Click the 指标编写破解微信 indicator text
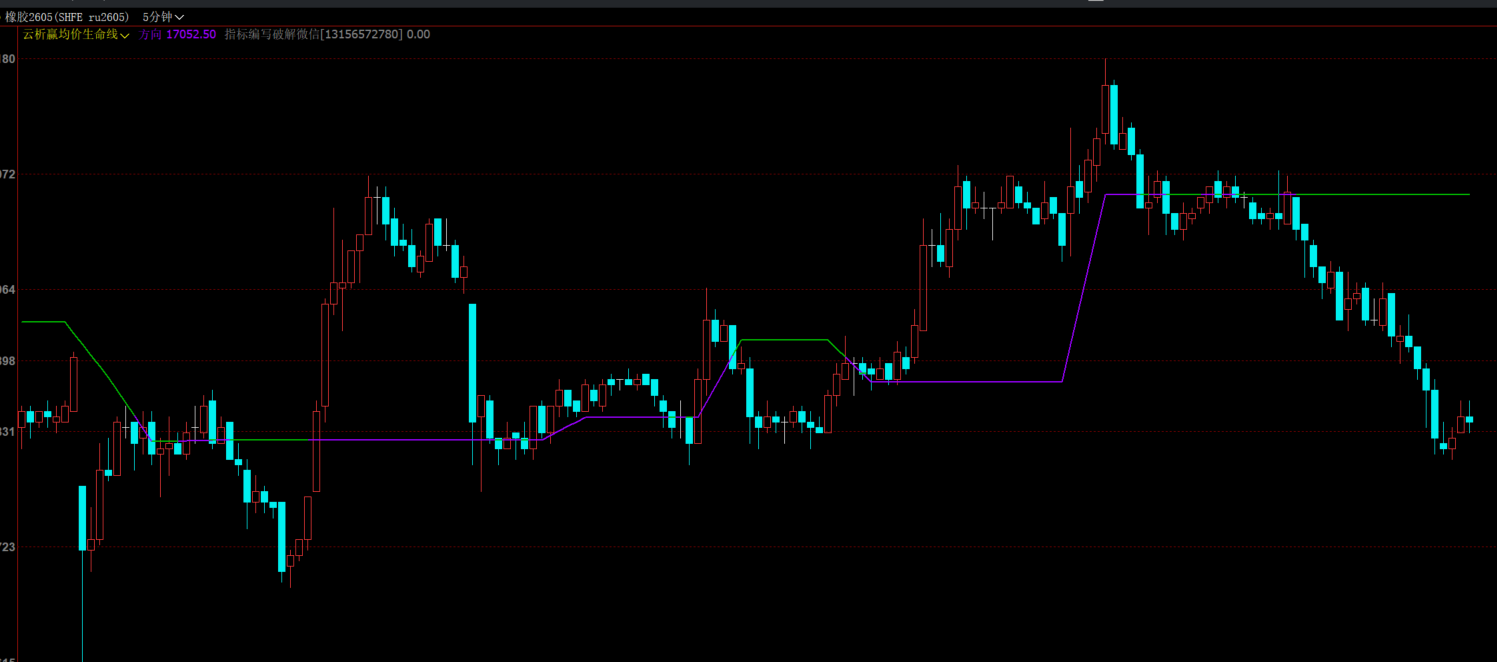Viewport: 1497px width, 662px height. coord(313,35)
